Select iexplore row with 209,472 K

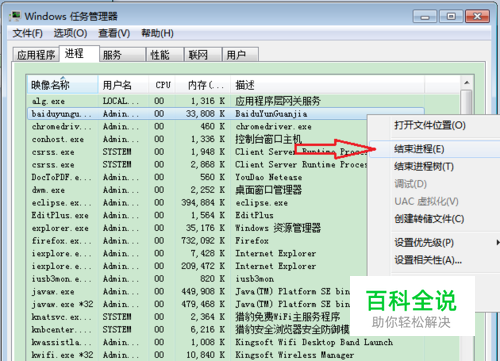[197, 266]
